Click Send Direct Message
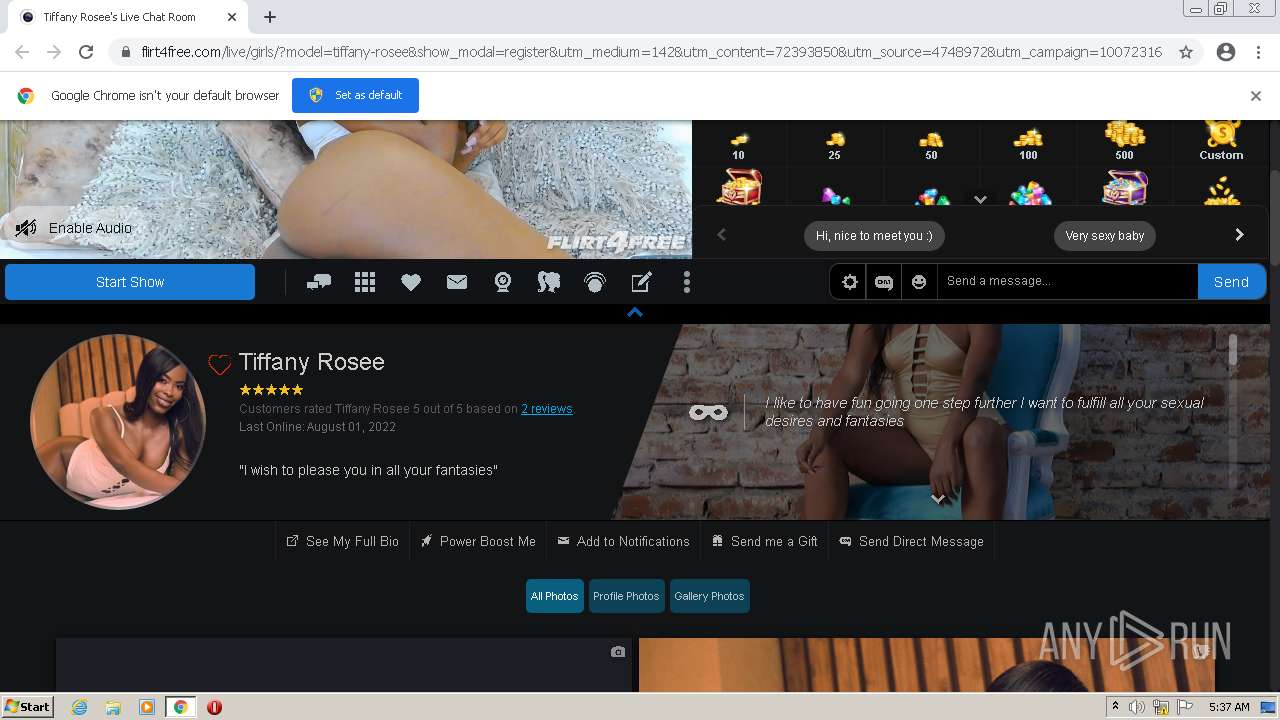This screenshot has width=1280, height=720. coord(911,541)
